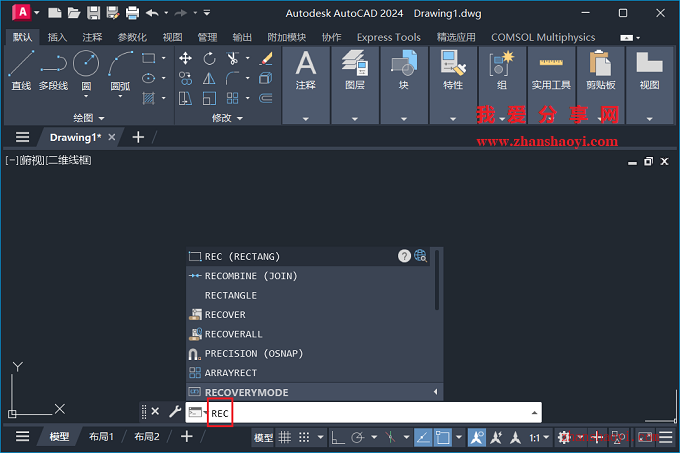Image resolution: width=680 pixels, height=453 pixels.
Task: Select the Mirror tool
Action: (209, 78)
